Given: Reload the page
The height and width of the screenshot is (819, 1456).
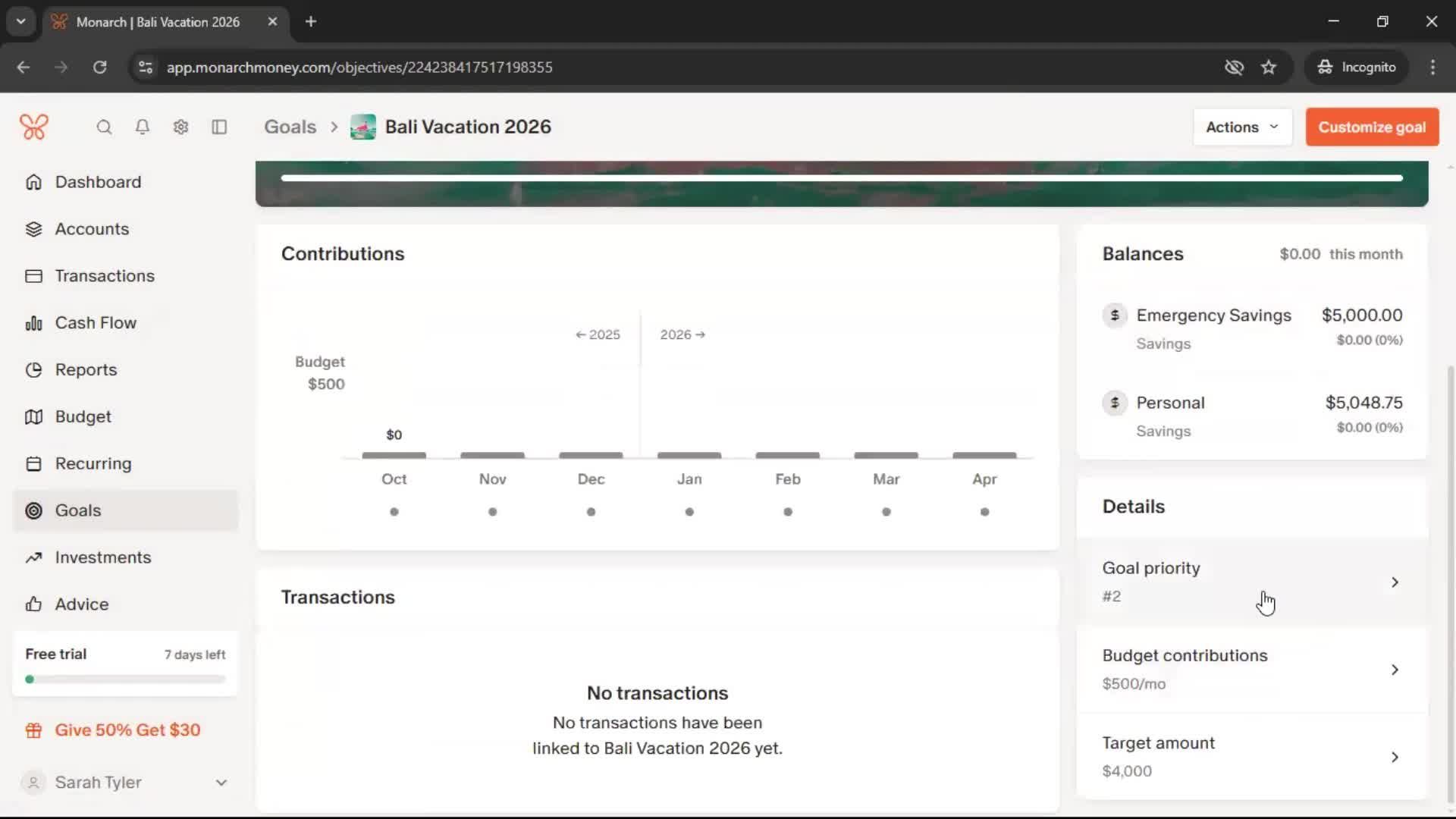Looking at the screenshot, I should [99, 67].
